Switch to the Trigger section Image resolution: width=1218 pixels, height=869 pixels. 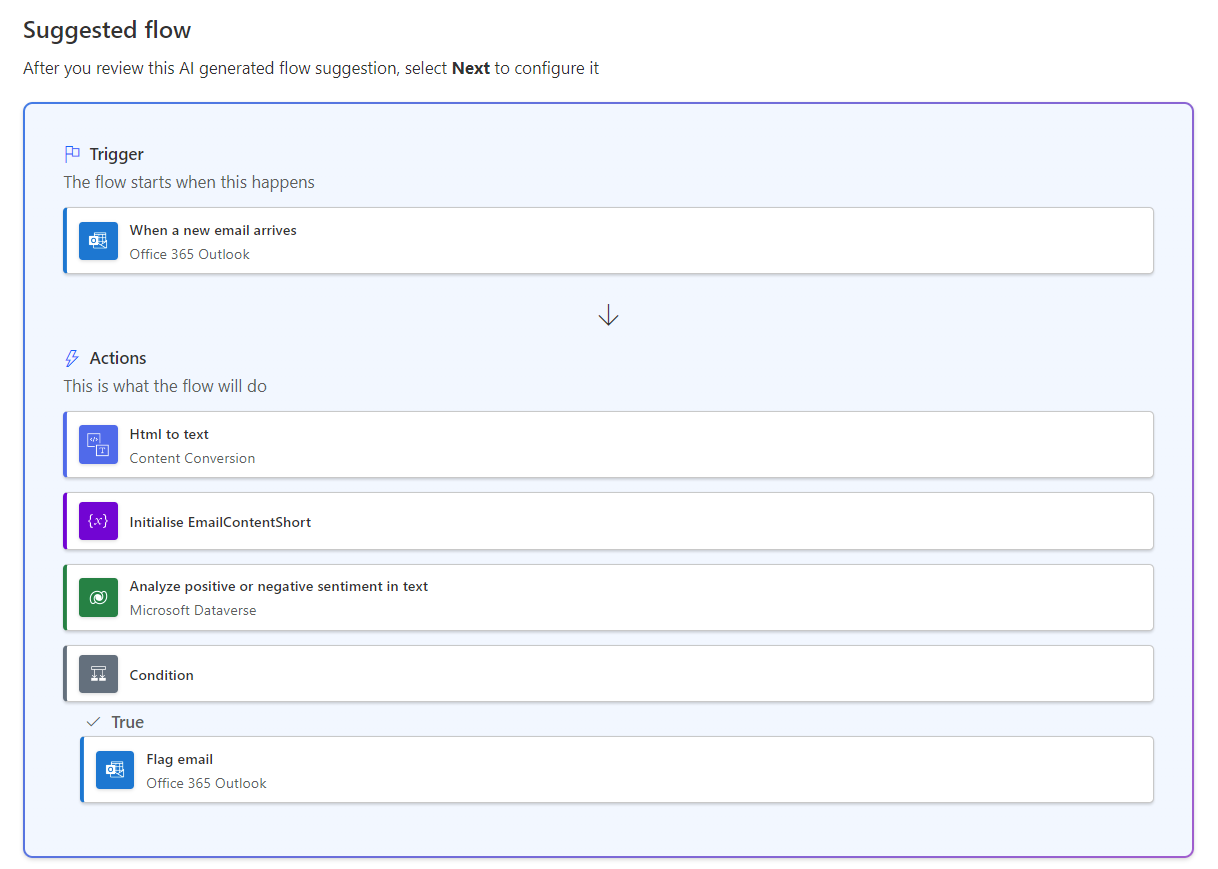(x=118, y=153)
